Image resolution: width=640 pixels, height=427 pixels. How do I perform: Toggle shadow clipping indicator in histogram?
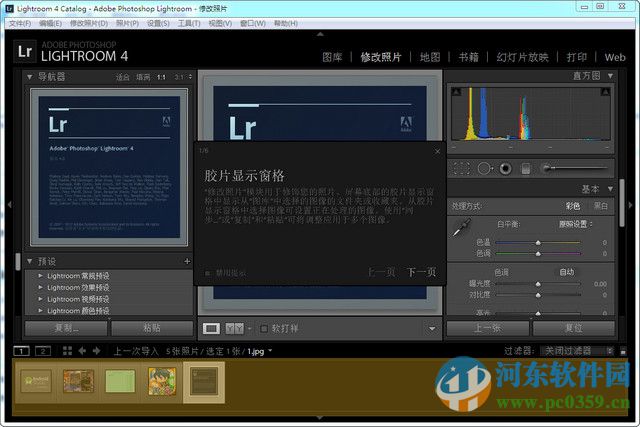point(456,91)
